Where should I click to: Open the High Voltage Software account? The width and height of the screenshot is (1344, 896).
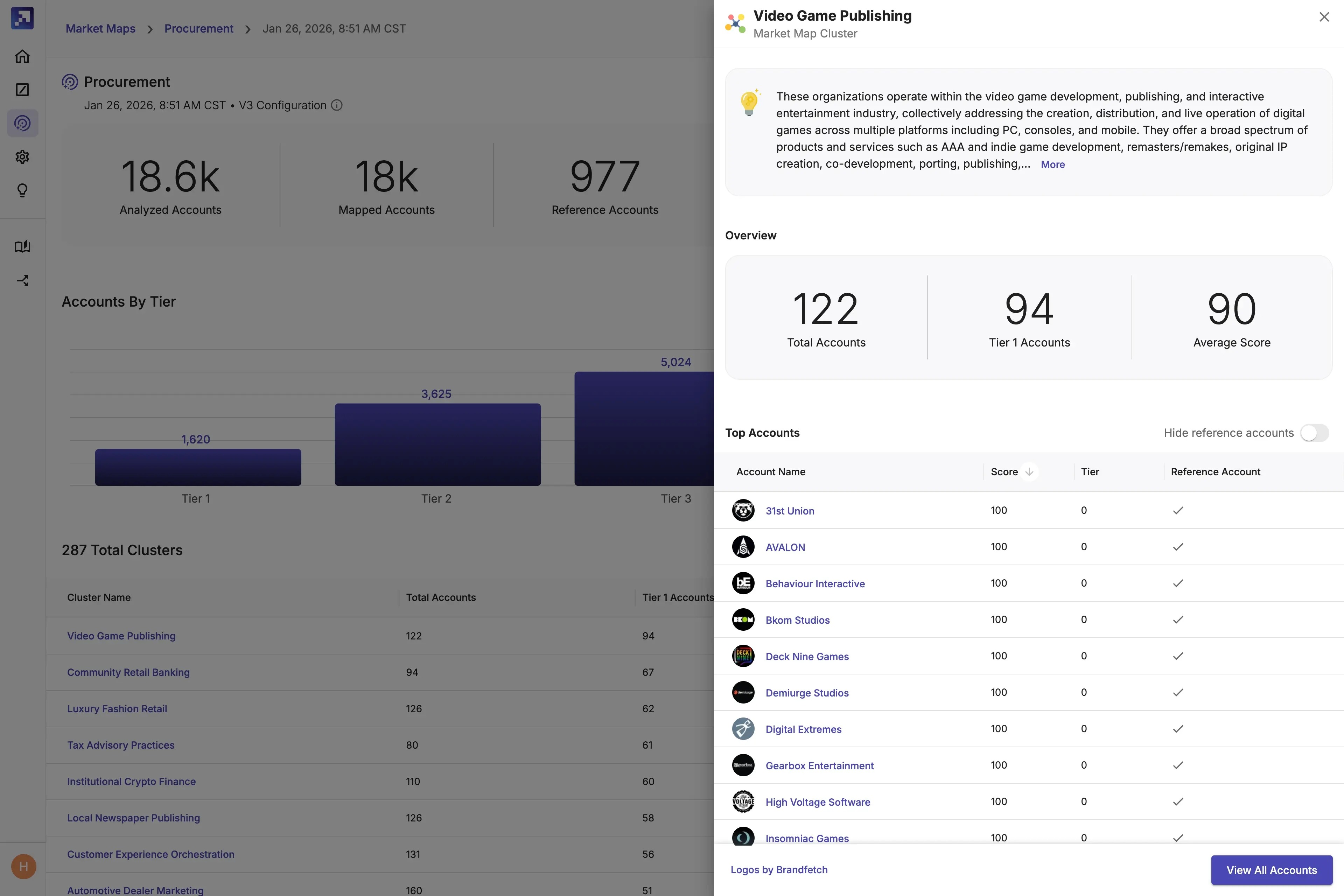[x=818, y=802]
